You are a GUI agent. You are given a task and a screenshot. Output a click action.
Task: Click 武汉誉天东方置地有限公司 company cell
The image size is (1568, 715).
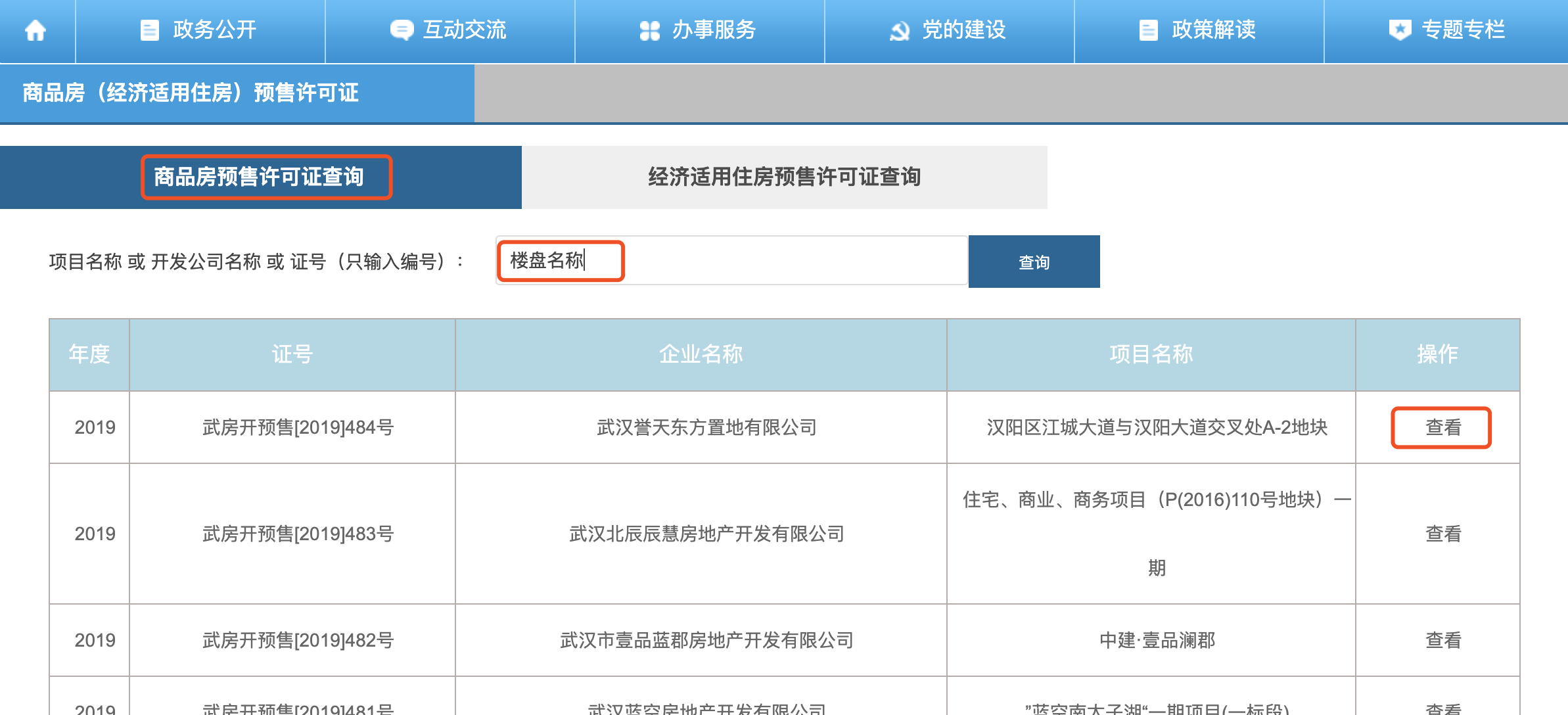706,428
